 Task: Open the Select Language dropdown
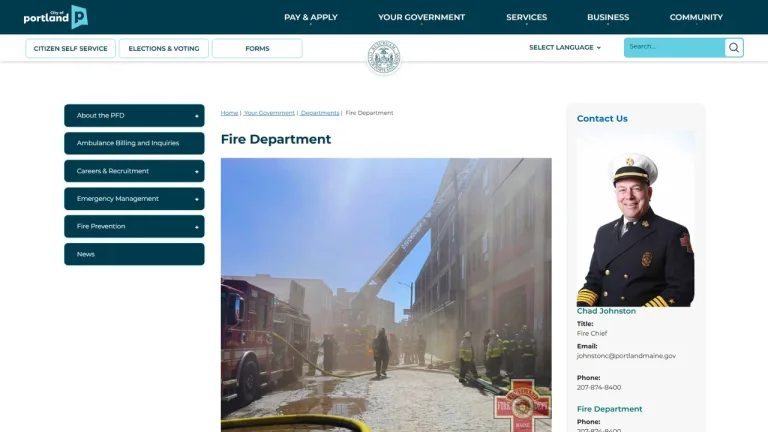pyautogui.click(x=565, y=48)
